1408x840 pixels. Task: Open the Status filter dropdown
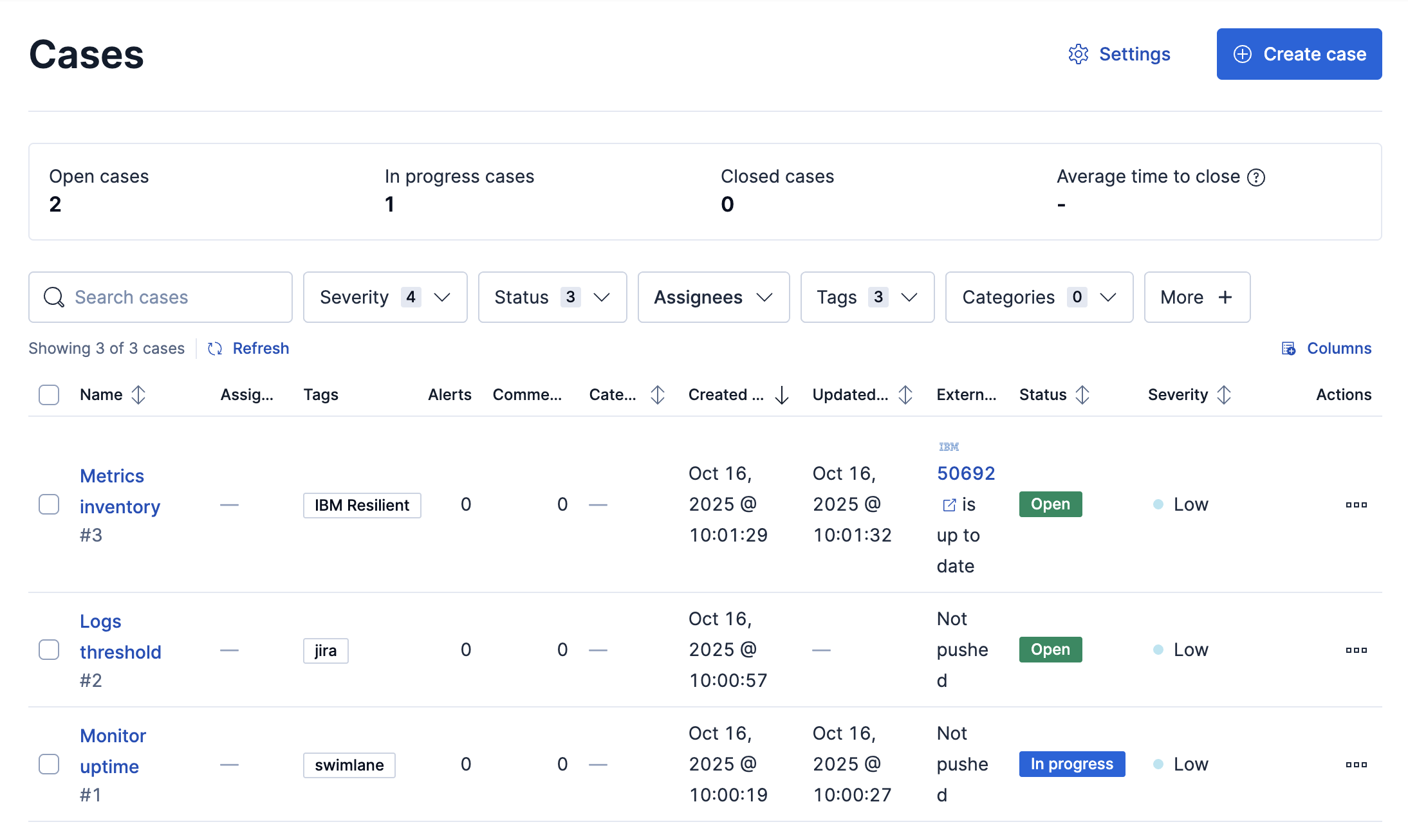pos(601,297)
